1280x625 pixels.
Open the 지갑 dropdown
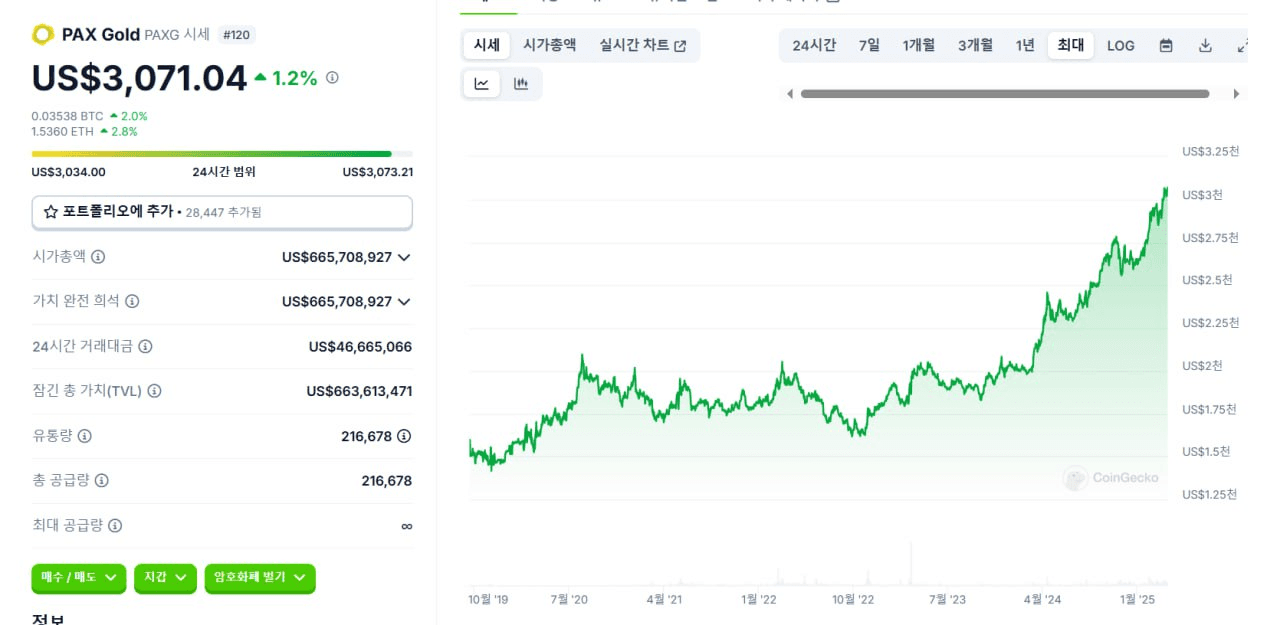click(165, 577)
